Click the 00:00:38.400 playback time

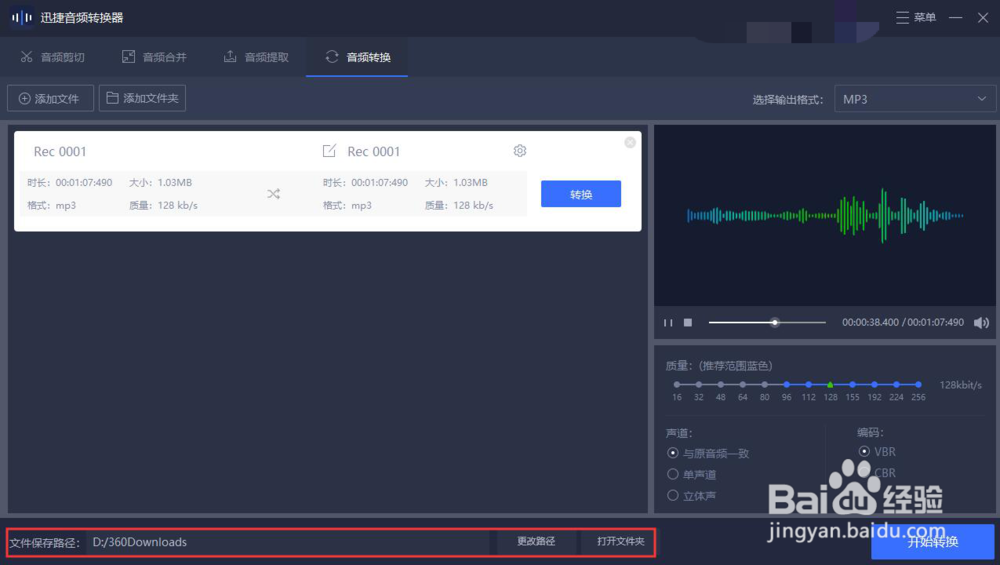pos(870,323)
